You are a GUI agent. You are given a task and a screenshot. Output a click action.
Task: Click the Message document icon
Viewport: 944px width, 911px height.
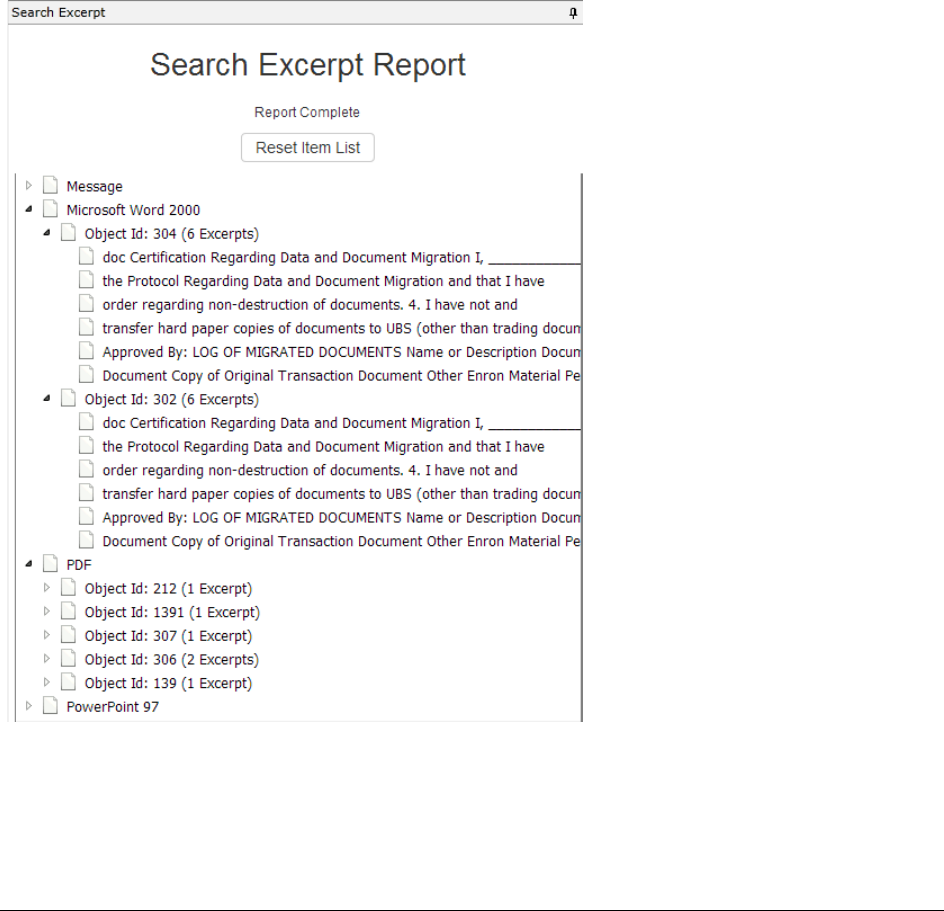[x=51, y=185]
